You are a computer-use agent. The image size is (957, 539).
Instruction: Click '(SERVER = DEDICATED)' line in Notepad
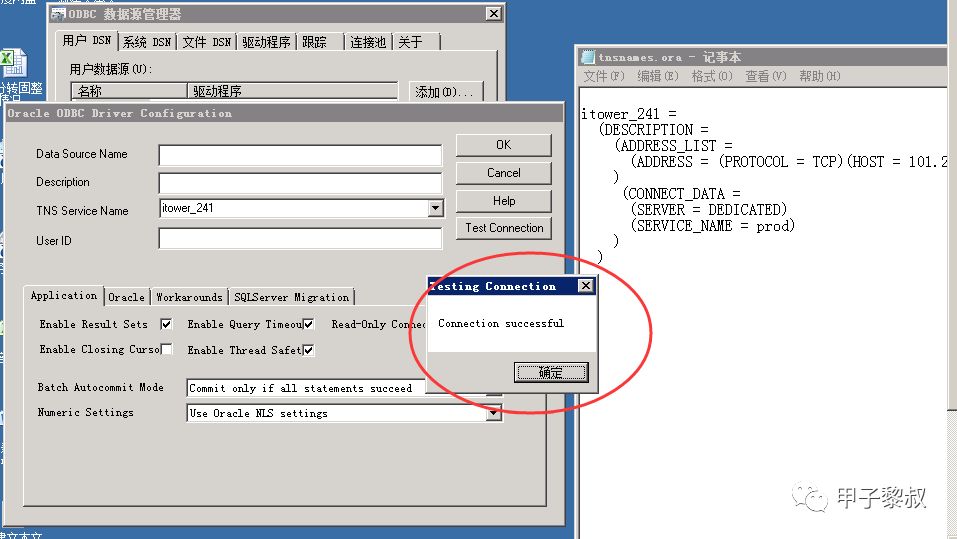click(709, 210)
